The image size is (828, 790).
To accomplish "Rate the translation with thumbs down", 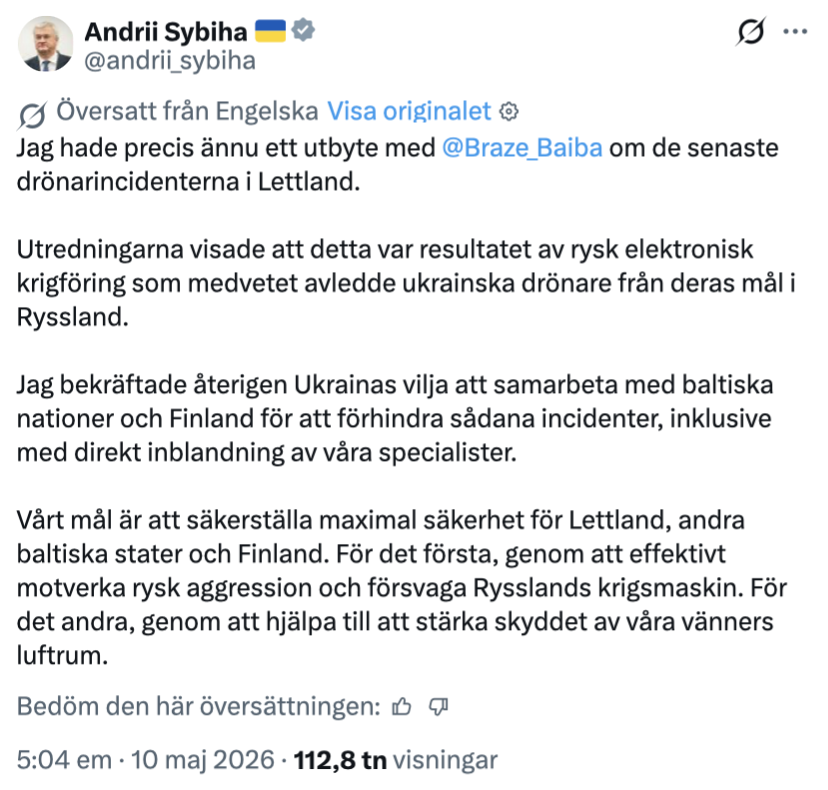I will [438, 707].
